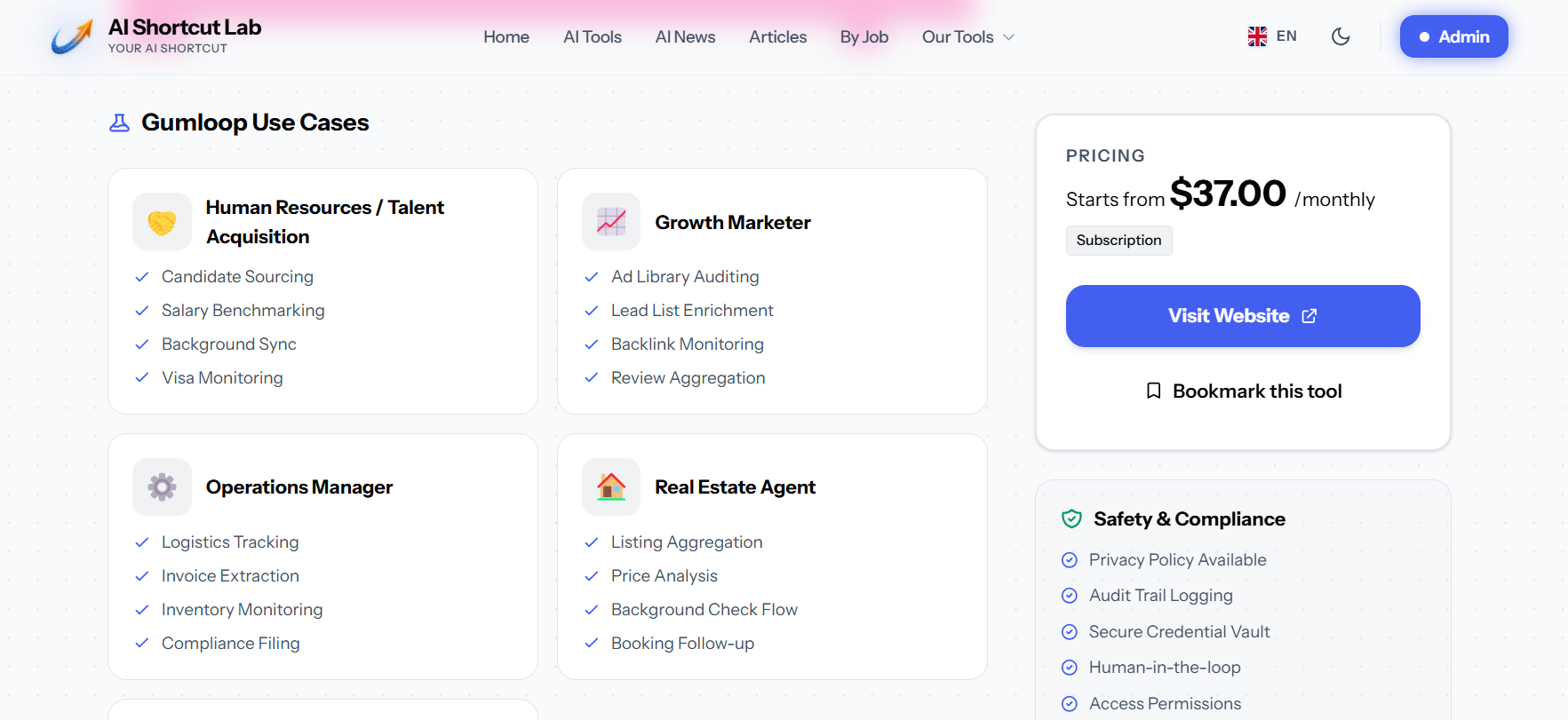
Task: Click the handshake icon for Human Resources
Action: (162, 222)
